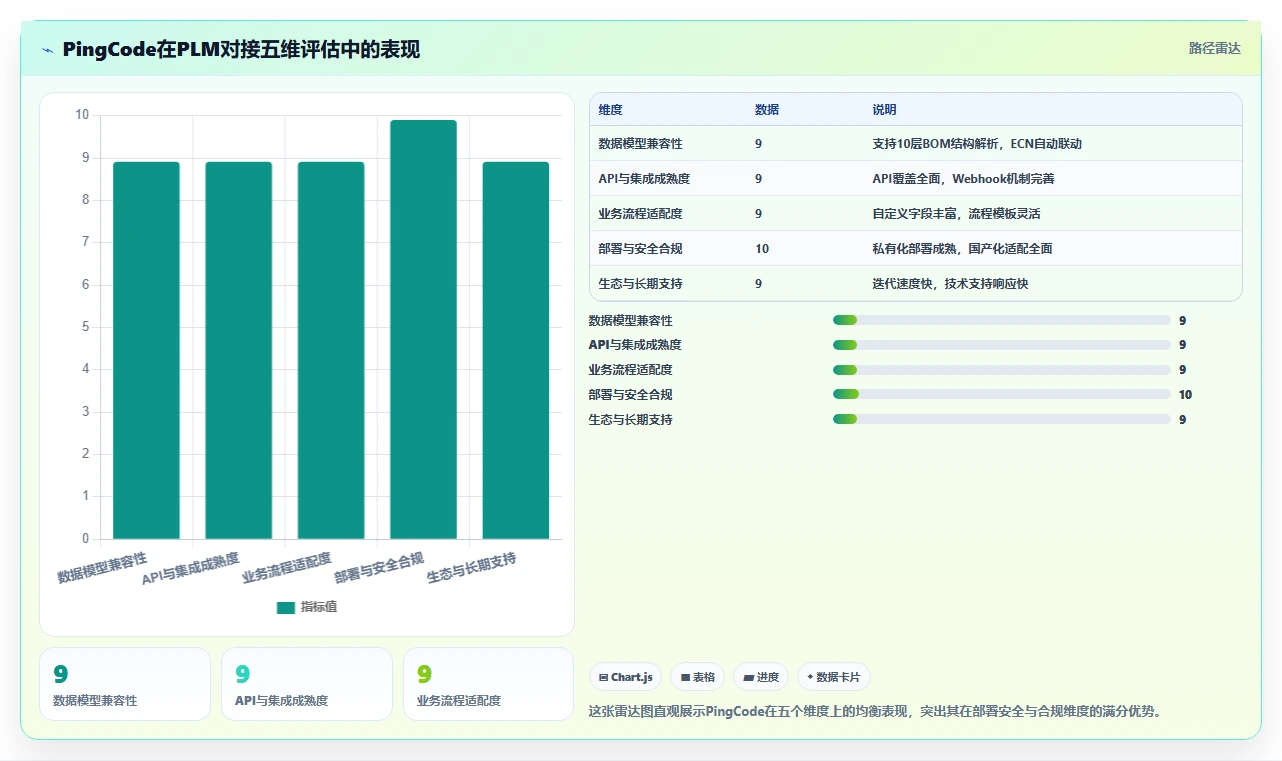Click the summary sentence below the tags

pyautogui.click(x=875, y=712)
